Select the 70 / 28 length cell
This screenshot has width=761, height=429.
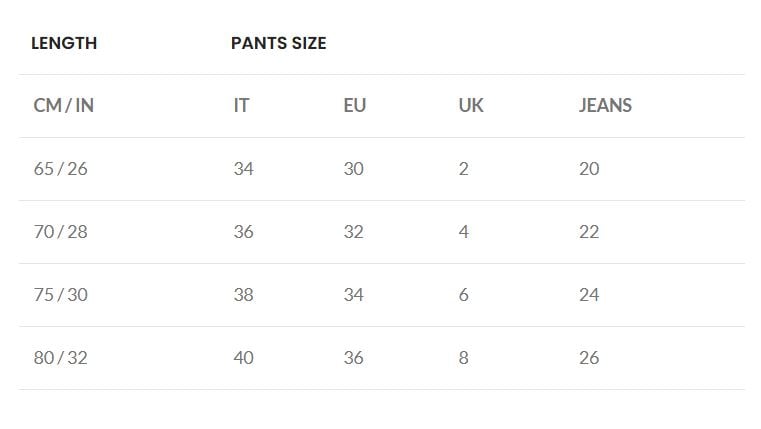click(x=61, y=232)
